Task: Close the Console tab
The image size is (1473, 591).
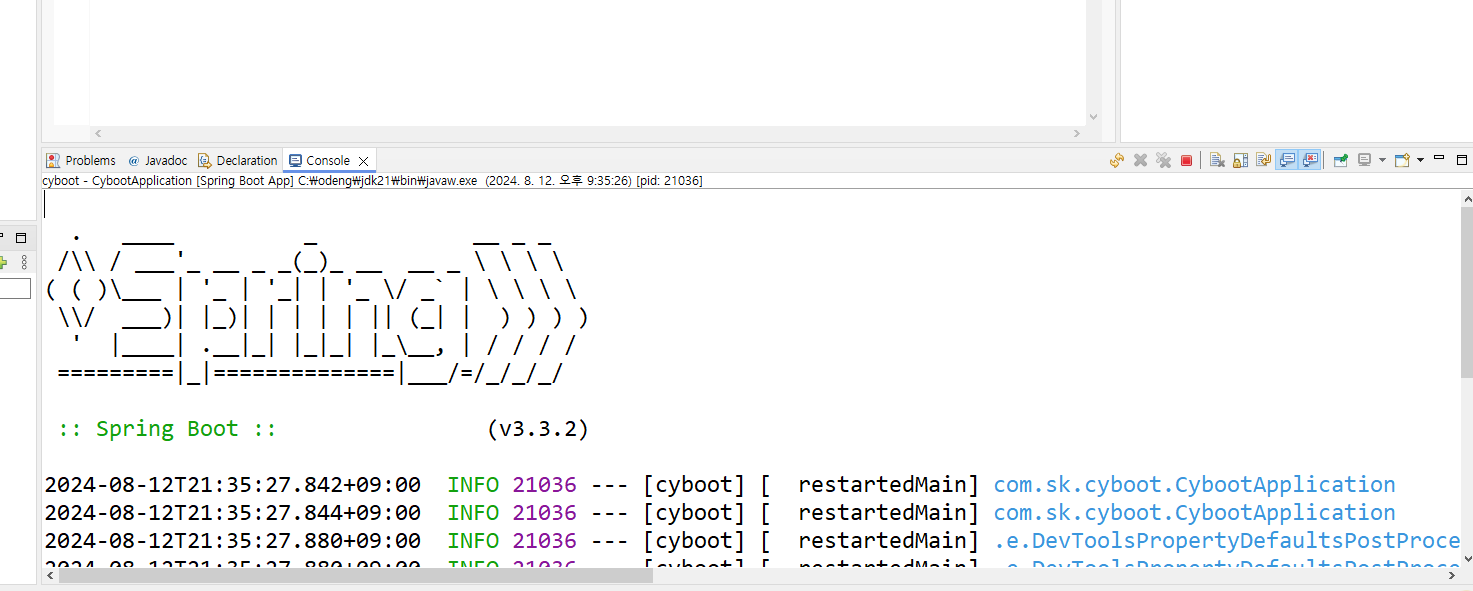Action: coord(364,161)
